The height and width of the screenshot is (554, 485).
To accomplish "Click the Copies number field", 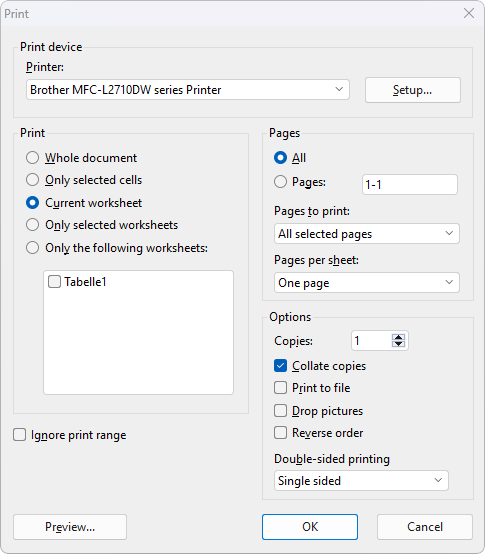I will point(371,341).
